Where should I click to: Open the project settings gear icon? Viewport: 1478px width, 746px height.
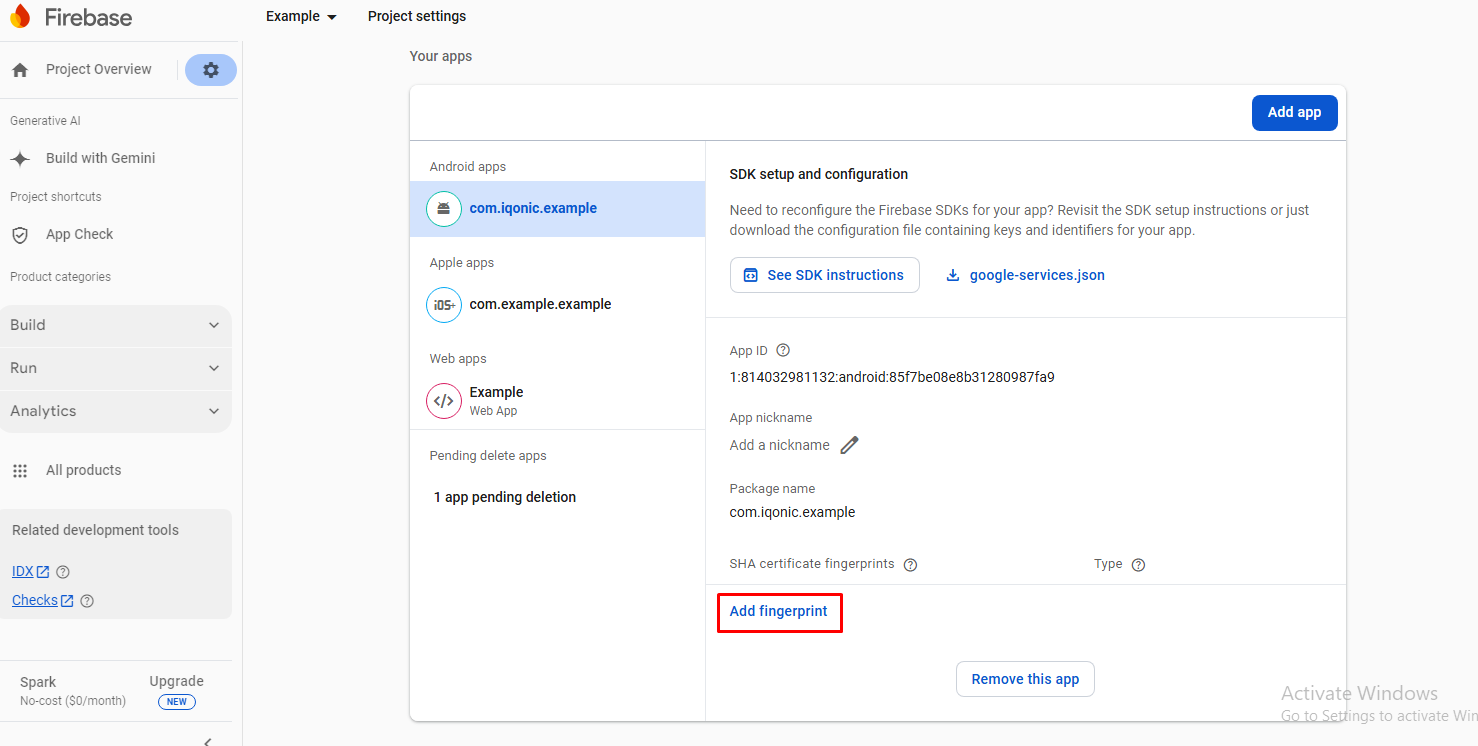[211, 70]
